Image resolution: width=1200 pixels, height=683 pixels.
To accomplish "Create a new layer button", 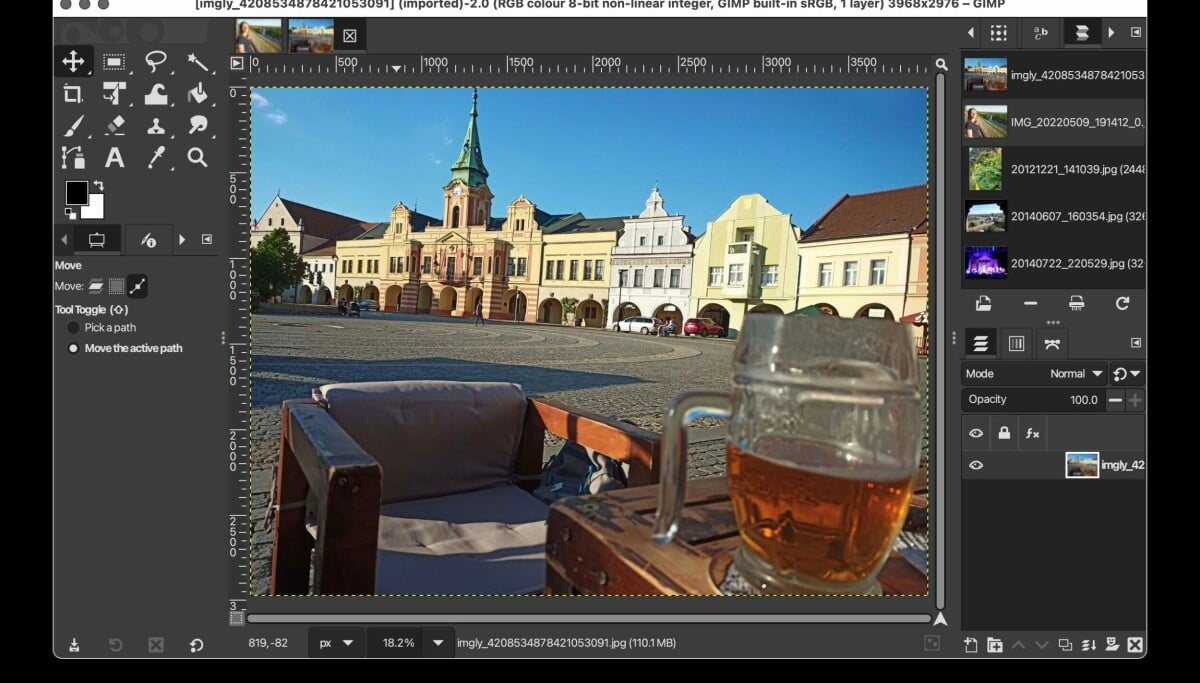I will point(970,645).
